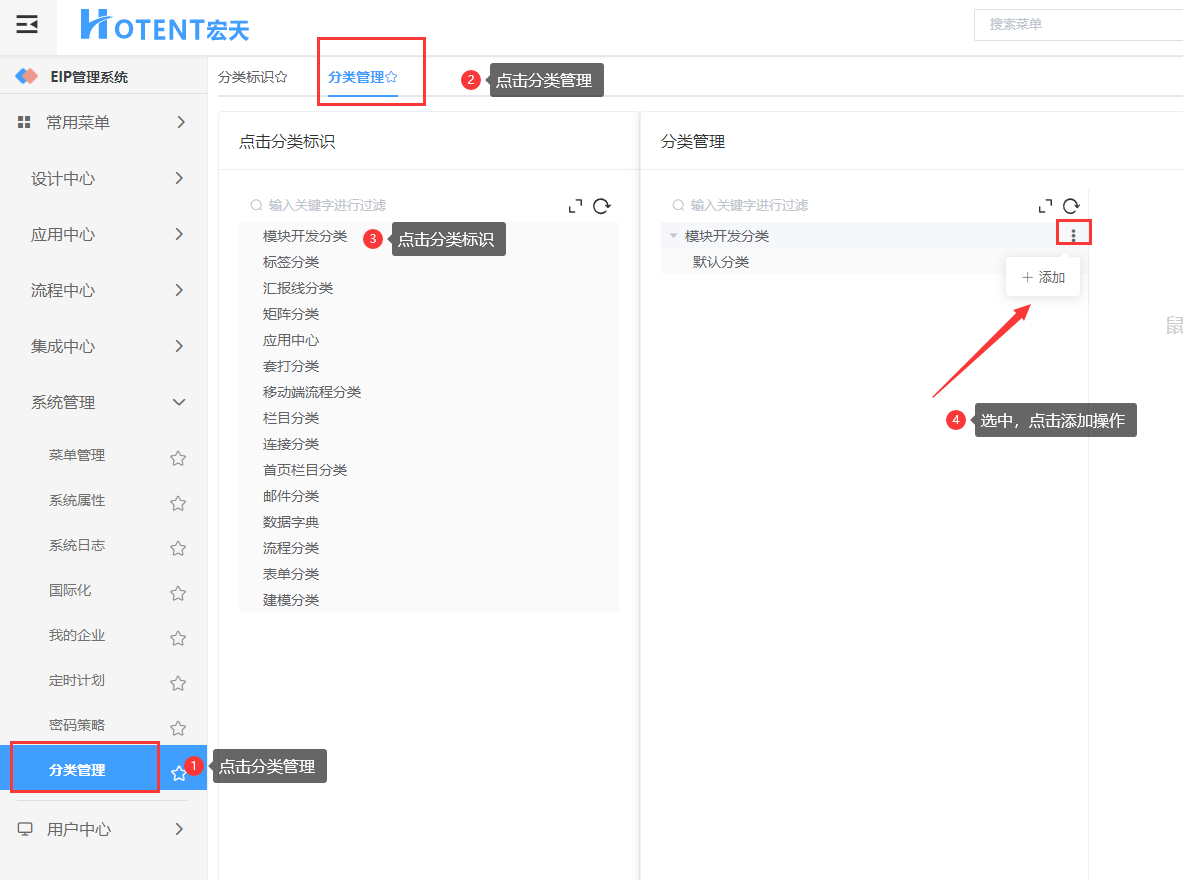1183x880 pixels.
Task: Focus right 输入关键字进行过滤 filter field
Action: click(x=749, y=205)
